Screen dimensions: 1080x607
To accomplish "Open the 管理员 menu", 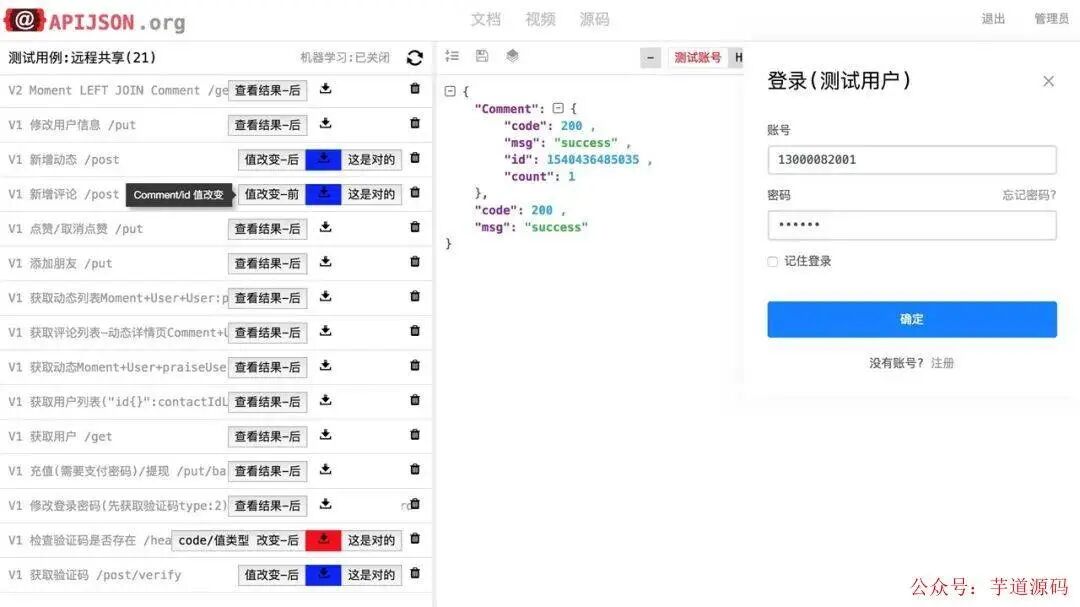I will [1051, 19].
